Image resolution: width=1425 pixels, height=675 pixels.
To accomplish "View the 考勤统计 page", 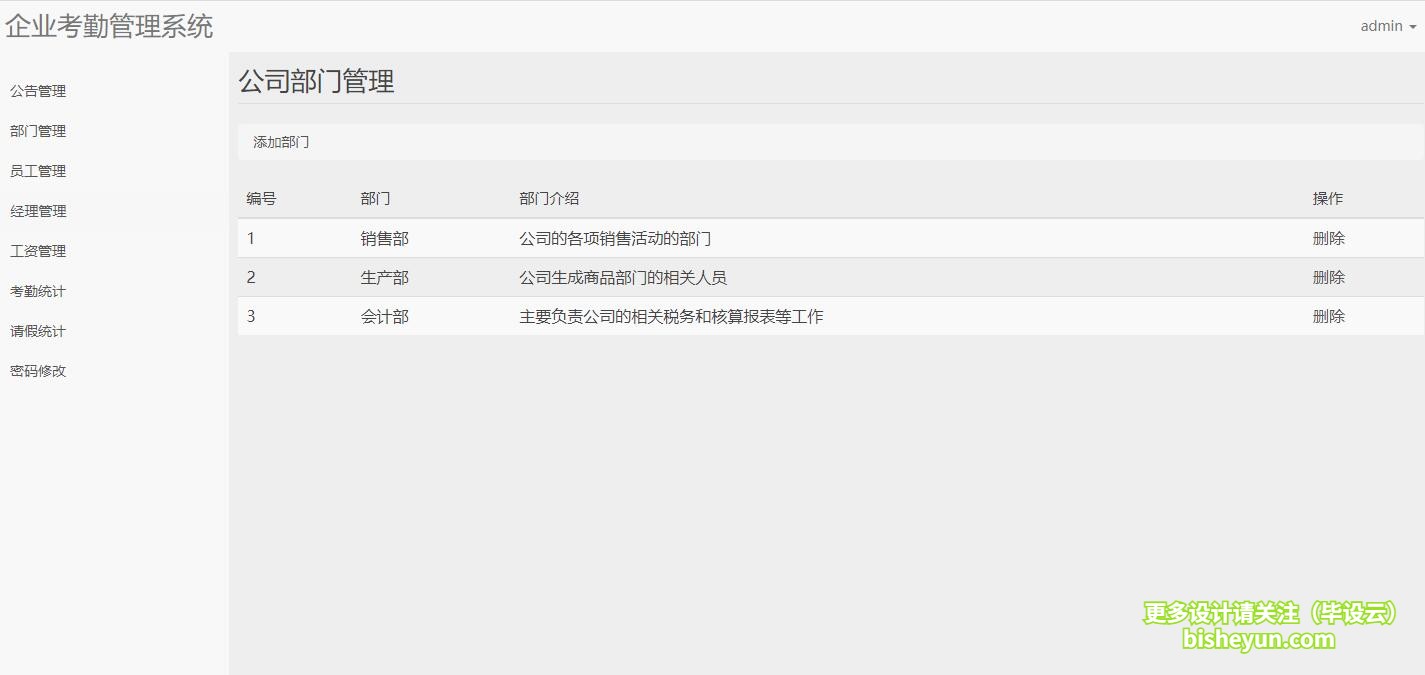I will tap(38, 291).
